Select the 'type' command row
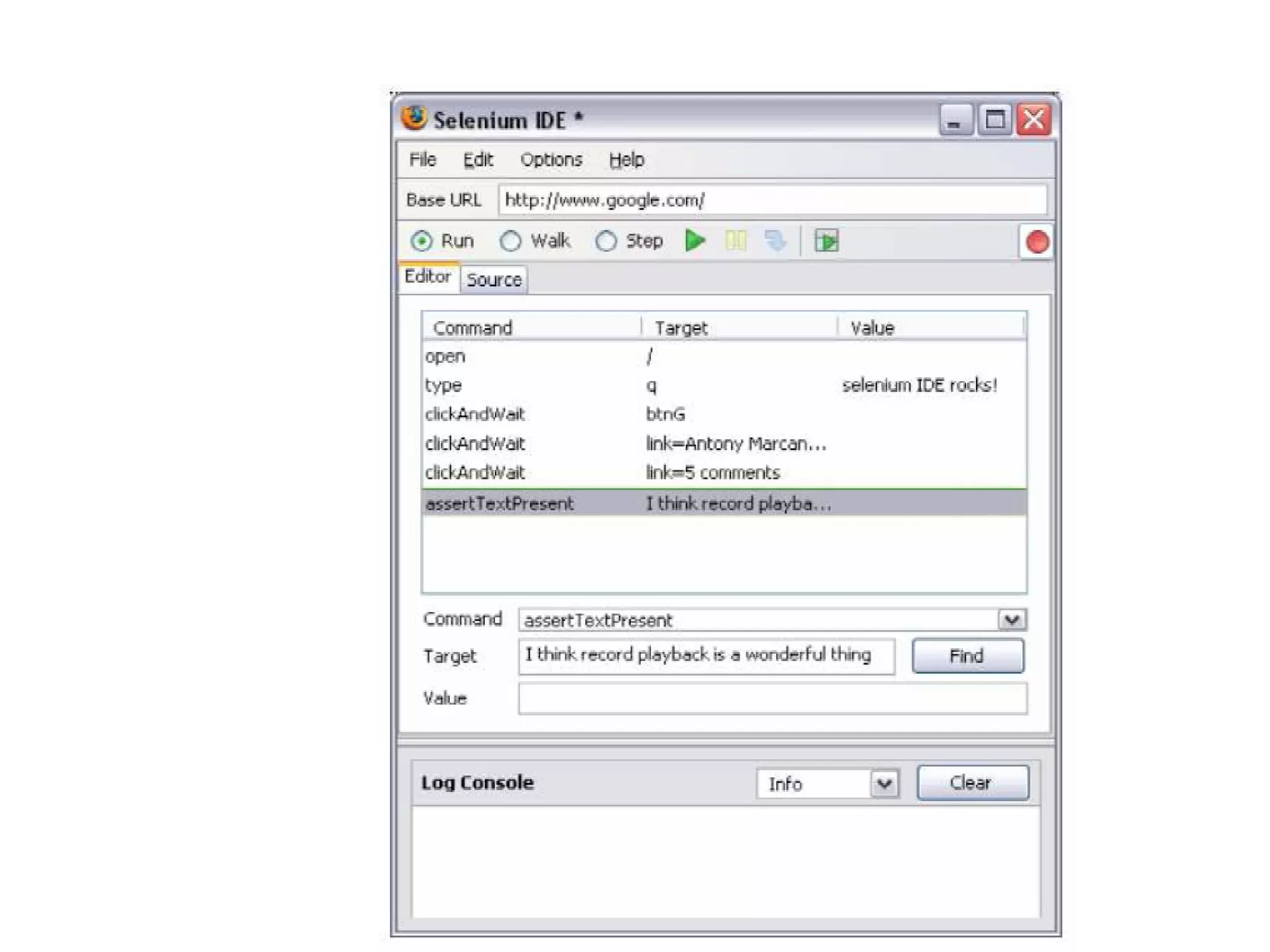Screen dimensions: 1270x952 [724, 385]
